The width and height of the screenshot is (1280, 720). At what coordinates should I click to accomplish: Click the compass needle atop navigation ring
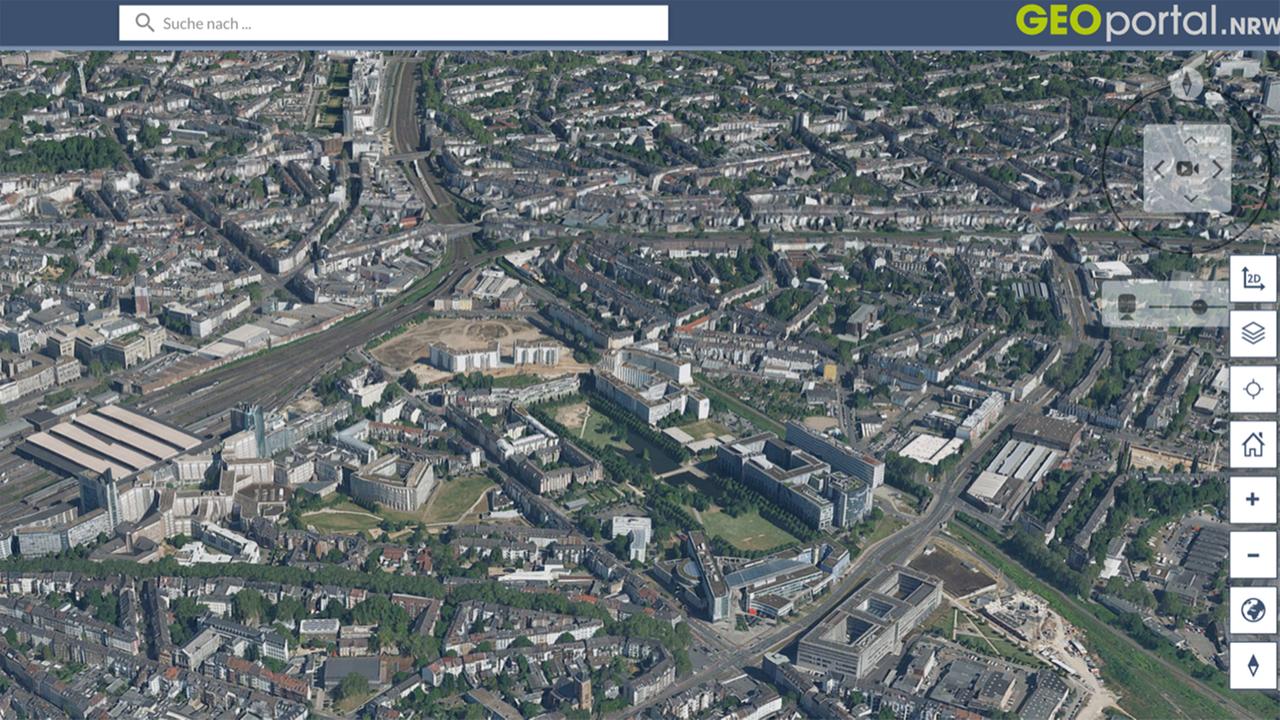point(1186,84)
